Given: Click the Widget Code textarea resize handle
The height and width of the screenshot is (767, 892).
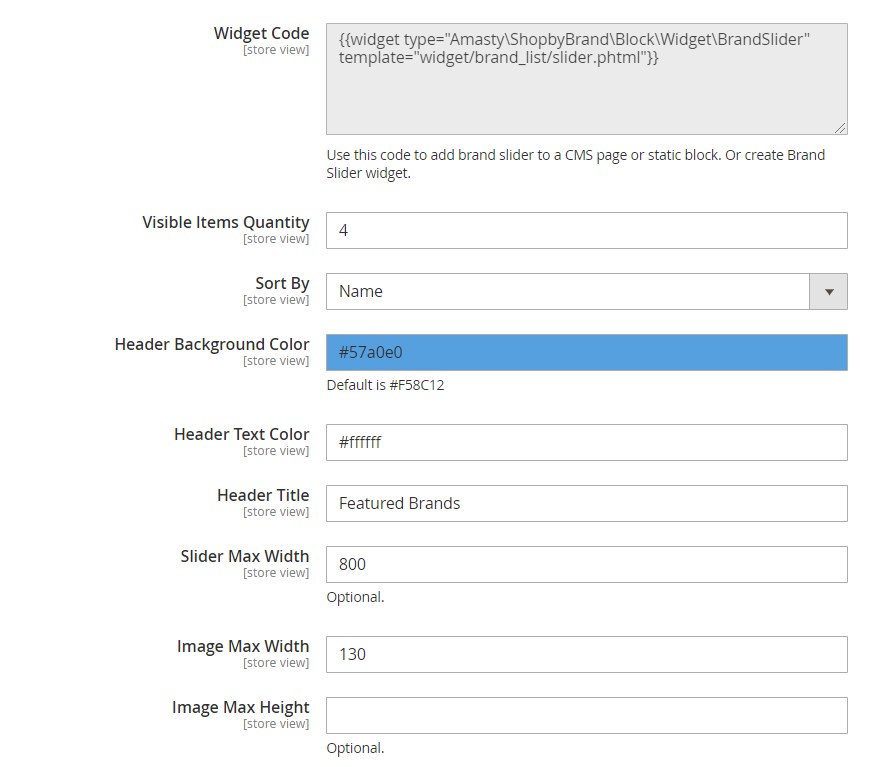Looking at the screenshot, I should 840,128.
